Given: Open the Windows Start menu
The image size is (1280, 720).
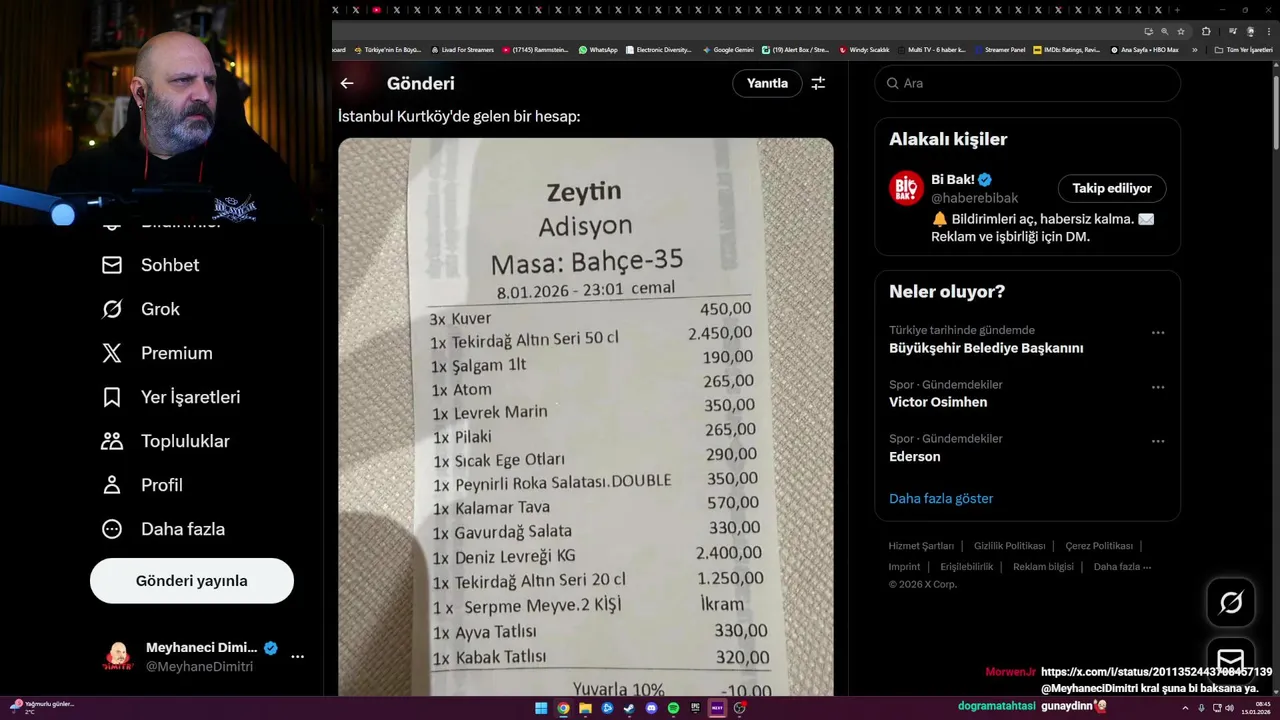Looking at the screenshot, I should pos(541,708).
